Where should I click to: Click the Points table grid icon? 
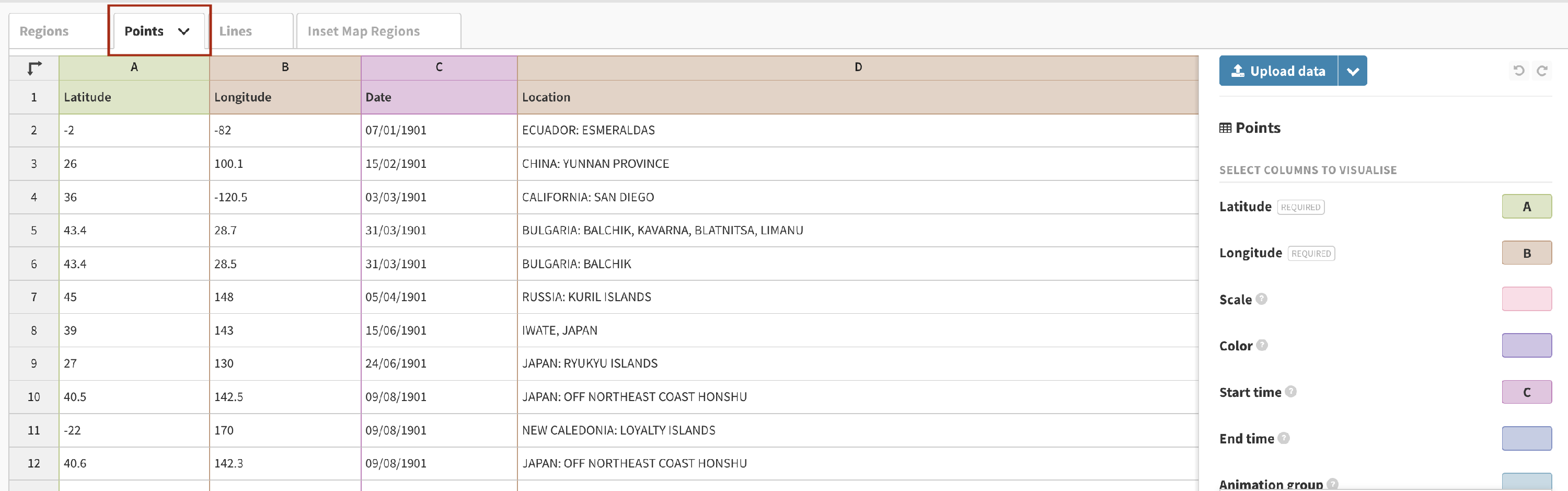pyautogui.click(x=1225, y=128)
